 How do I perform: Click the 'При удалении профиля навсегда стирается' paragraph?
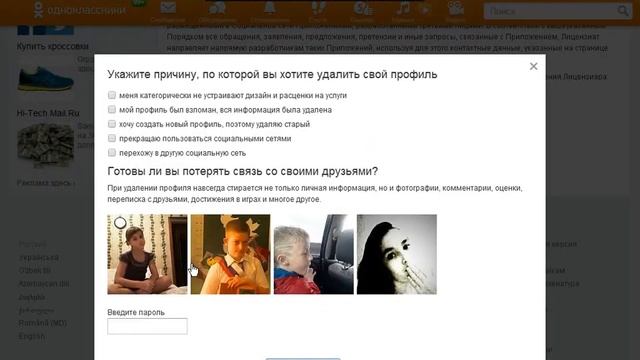(315, 193)
